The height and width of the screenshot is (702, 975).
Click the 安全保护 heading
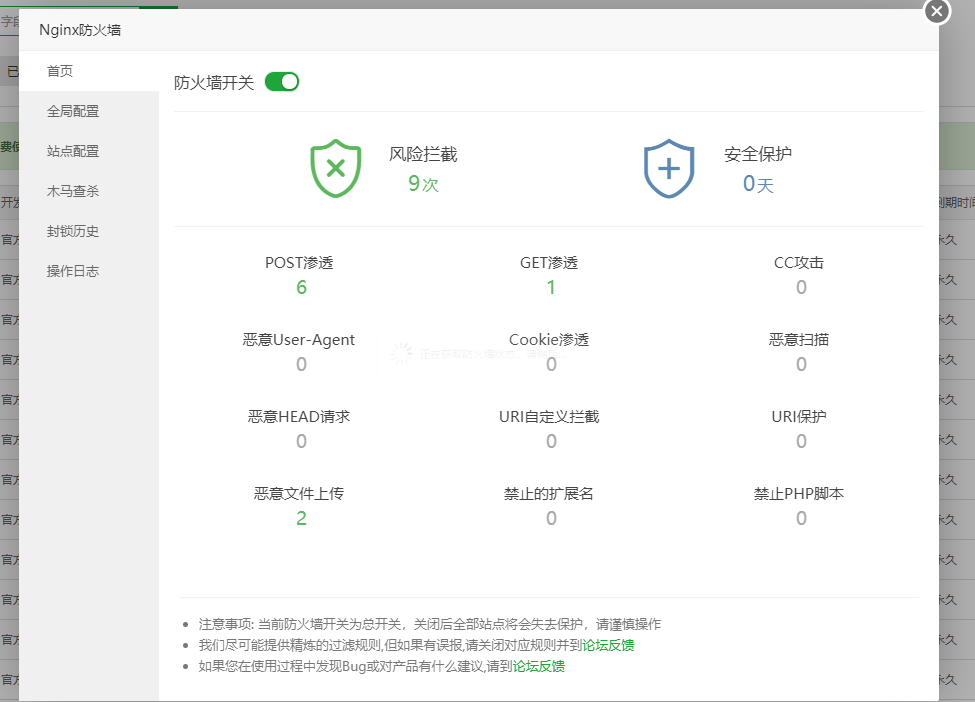758,154
